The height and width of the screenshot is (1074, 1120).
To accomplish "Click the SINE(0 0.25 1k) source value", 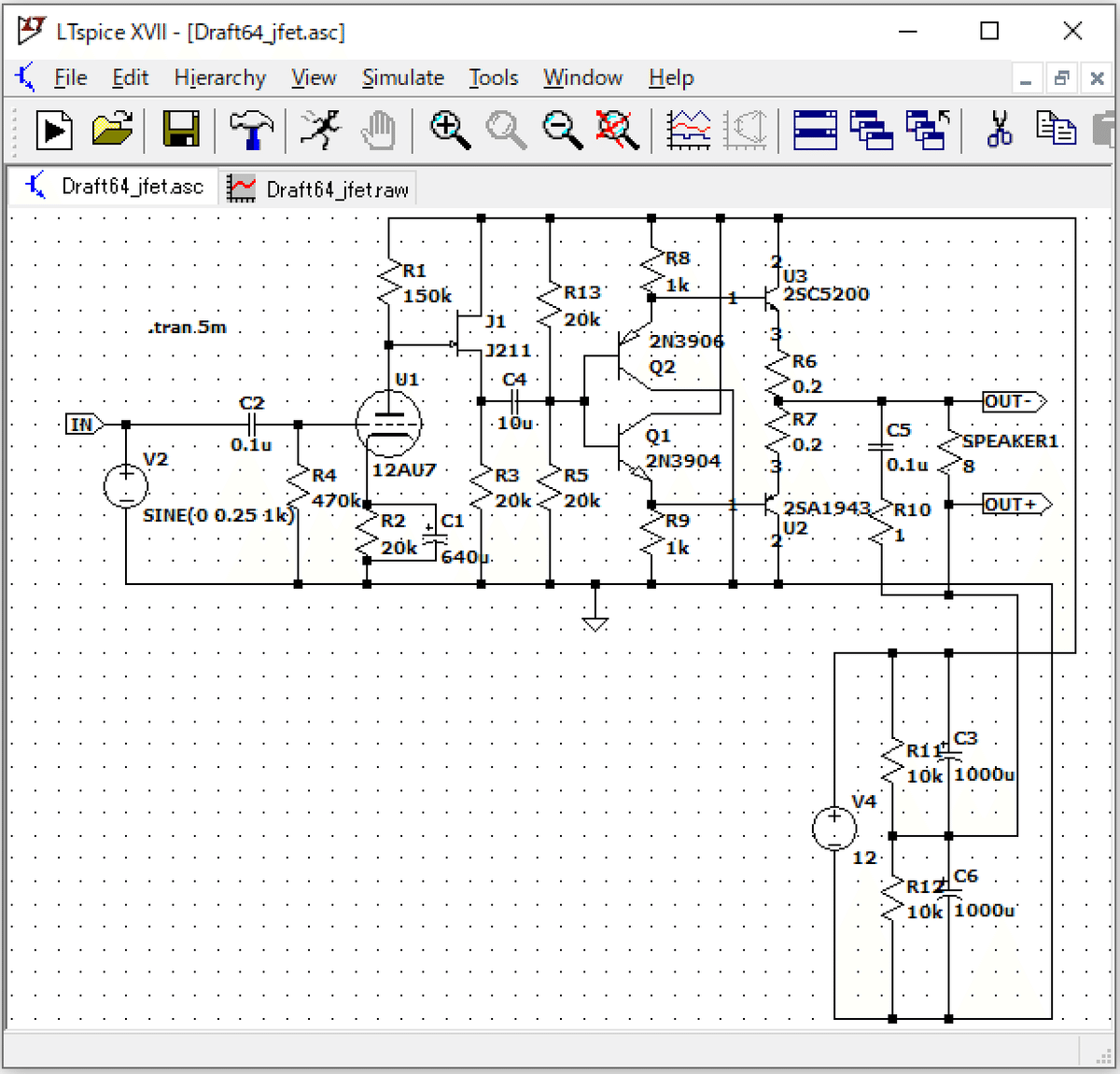I will click(x=218, y=515).
